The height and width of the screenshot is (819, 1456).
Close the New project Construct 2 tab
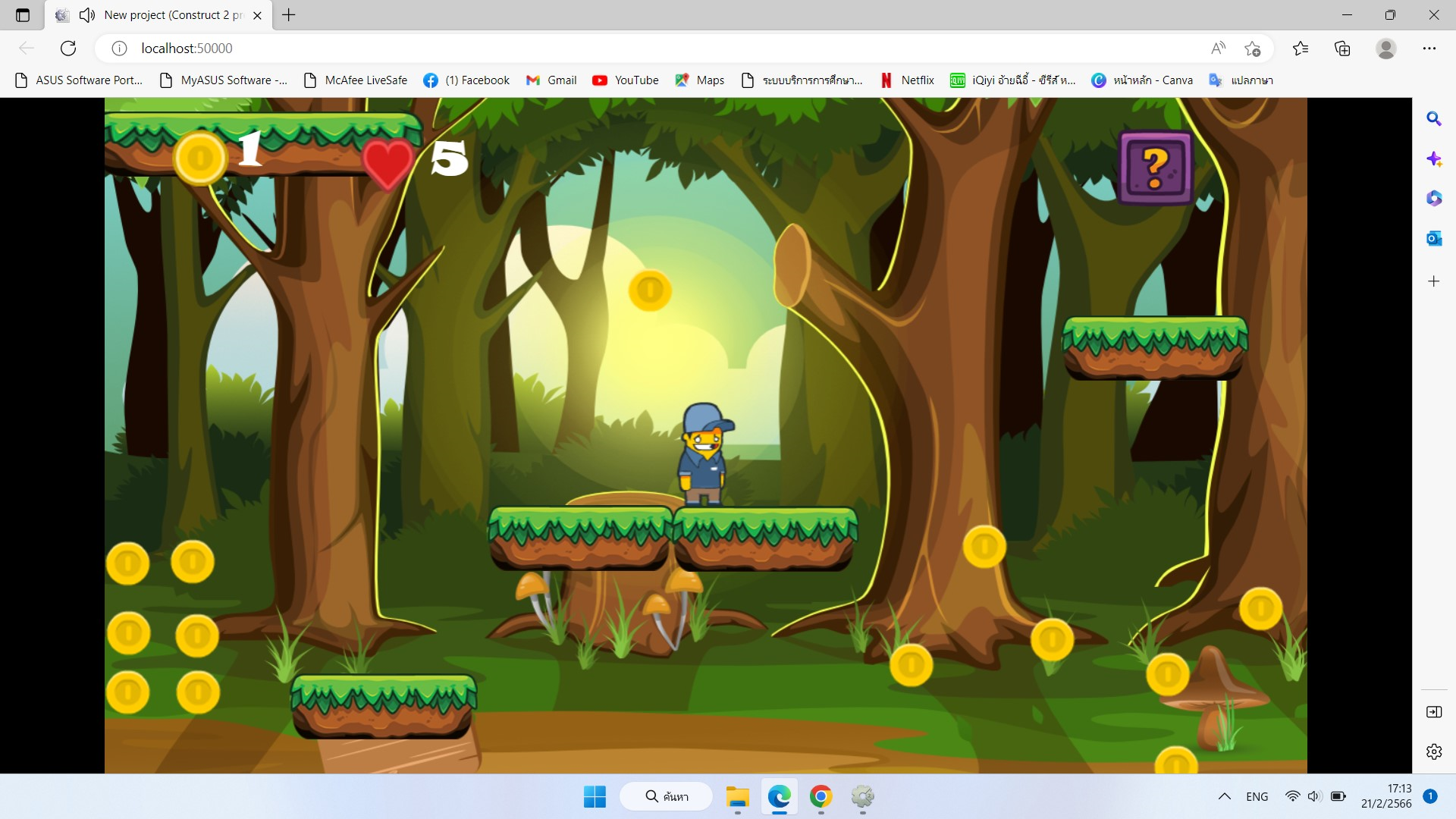(257, 15)
